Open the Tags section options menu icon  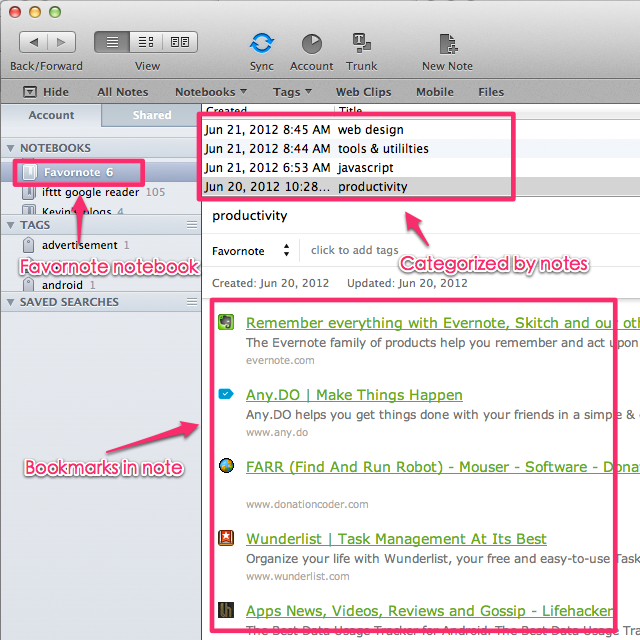[x=192, y=225]
